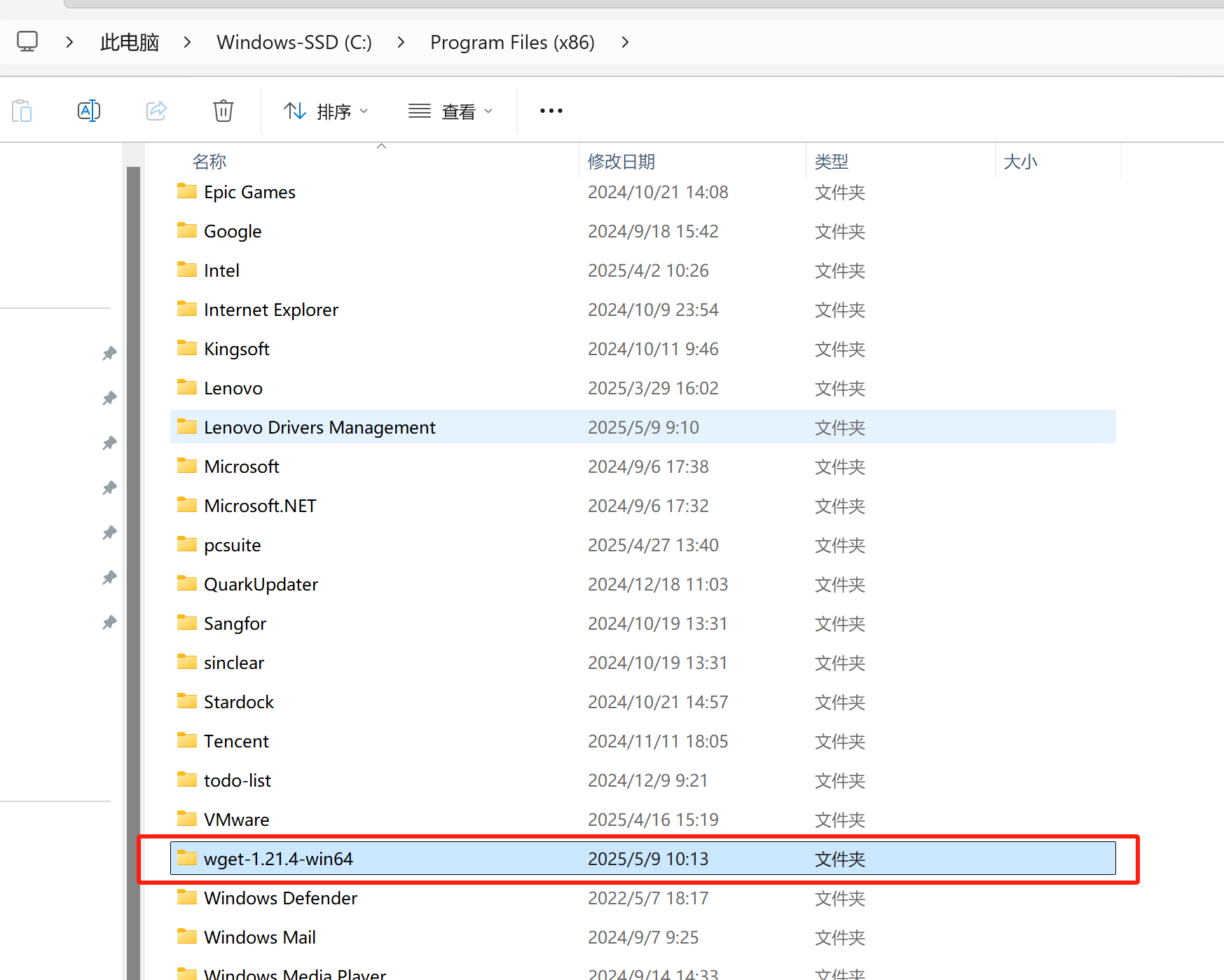This screenshot has height=980, width=1224.
Task: Click the paste icon in toolbar
Action: [22, 111]
